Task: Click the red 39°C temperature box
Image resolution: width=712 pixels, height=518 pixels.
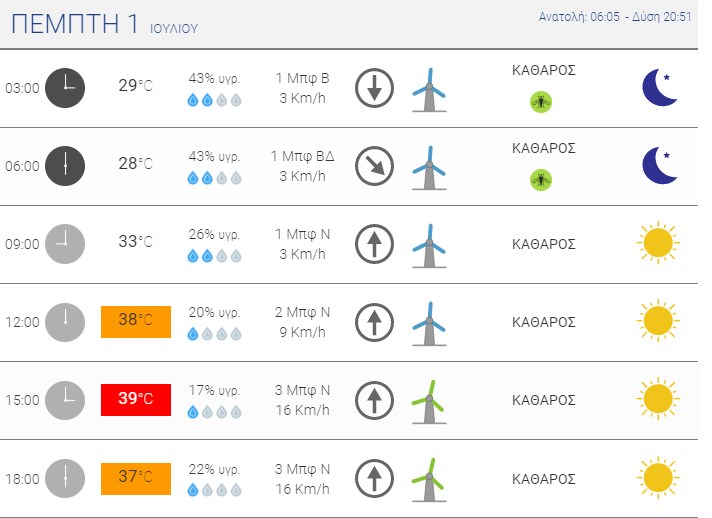Action: click(136, 400)
